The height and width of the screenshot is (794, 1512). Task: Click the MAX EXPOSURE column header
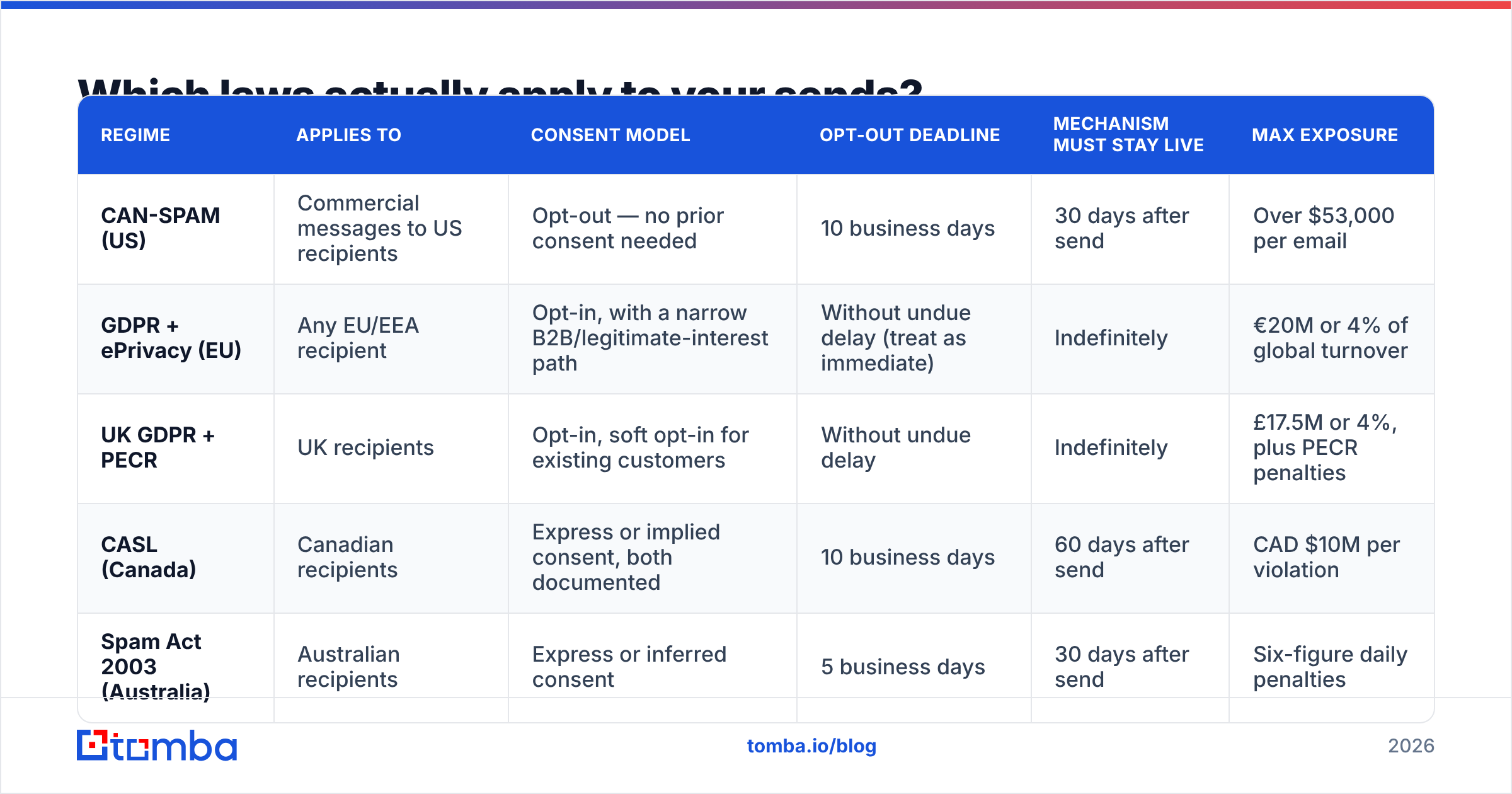coord(1325,135)
